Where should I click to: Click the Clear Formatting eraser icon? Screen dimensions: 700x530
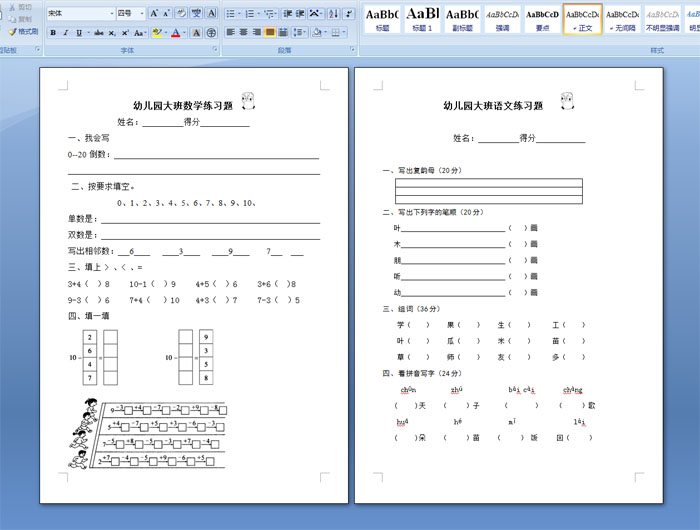pyautogui.click(x=181, y=13)
